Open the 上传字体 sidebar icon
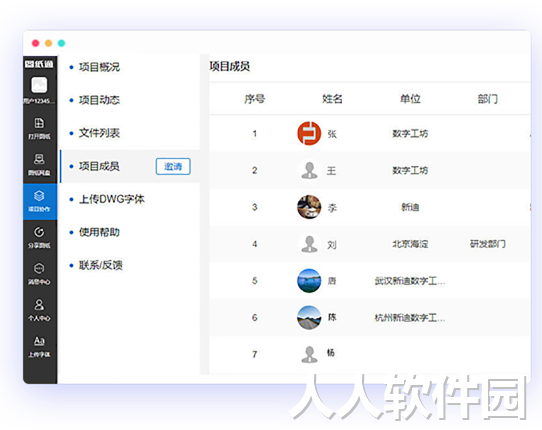 [x=39, y=347]
